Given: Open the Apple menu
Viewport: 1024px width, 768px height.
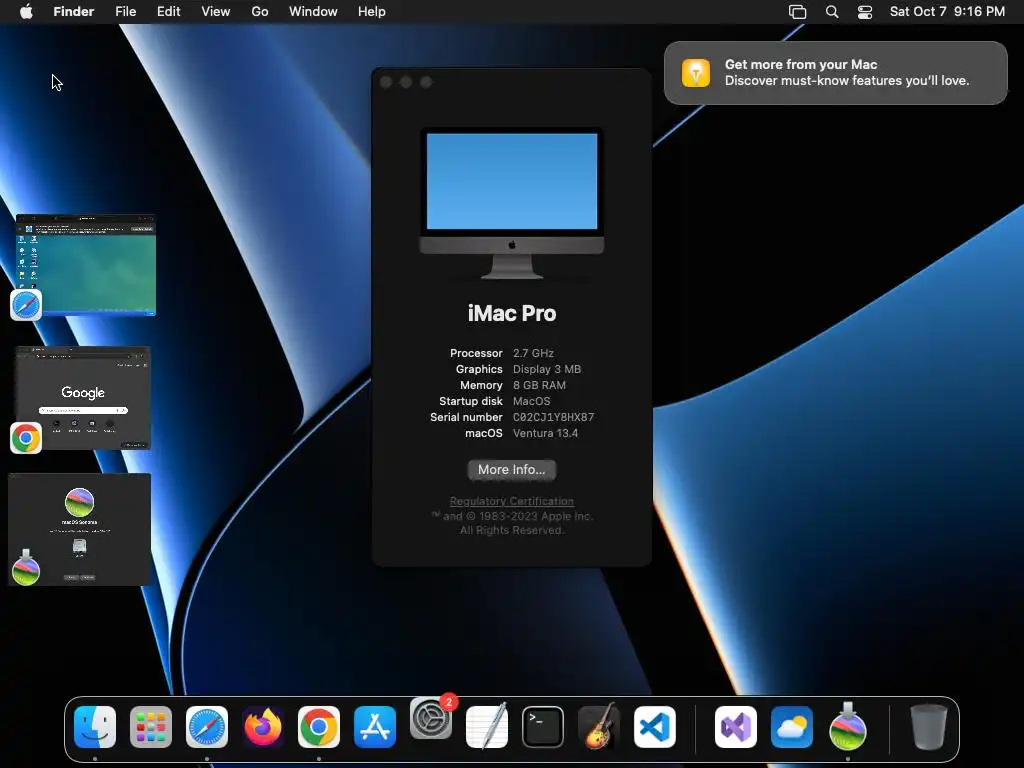Looking at the screenshot, I should (26, 11).
